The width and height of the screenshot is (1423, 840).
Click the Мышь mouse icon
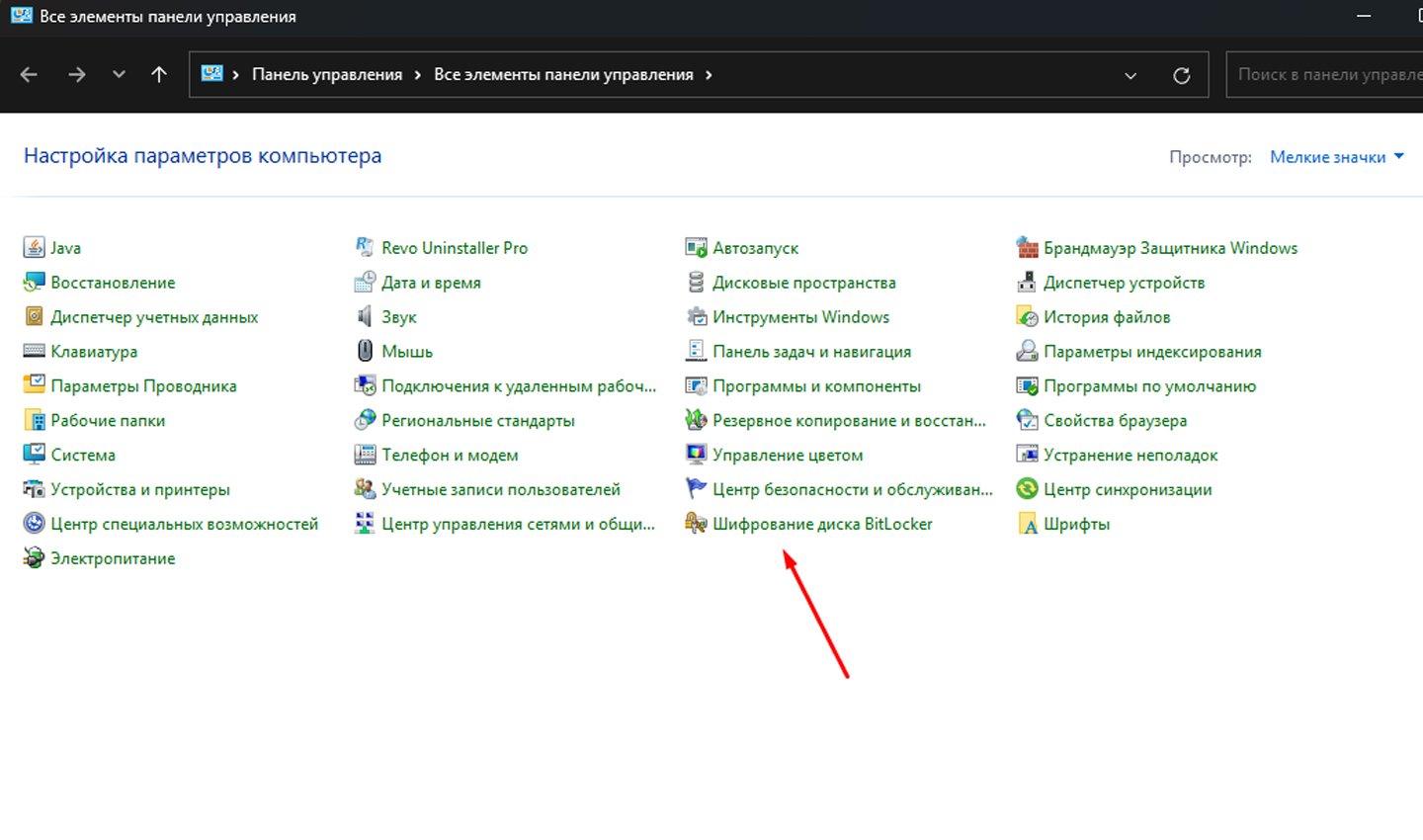click(x=365, y=351)
